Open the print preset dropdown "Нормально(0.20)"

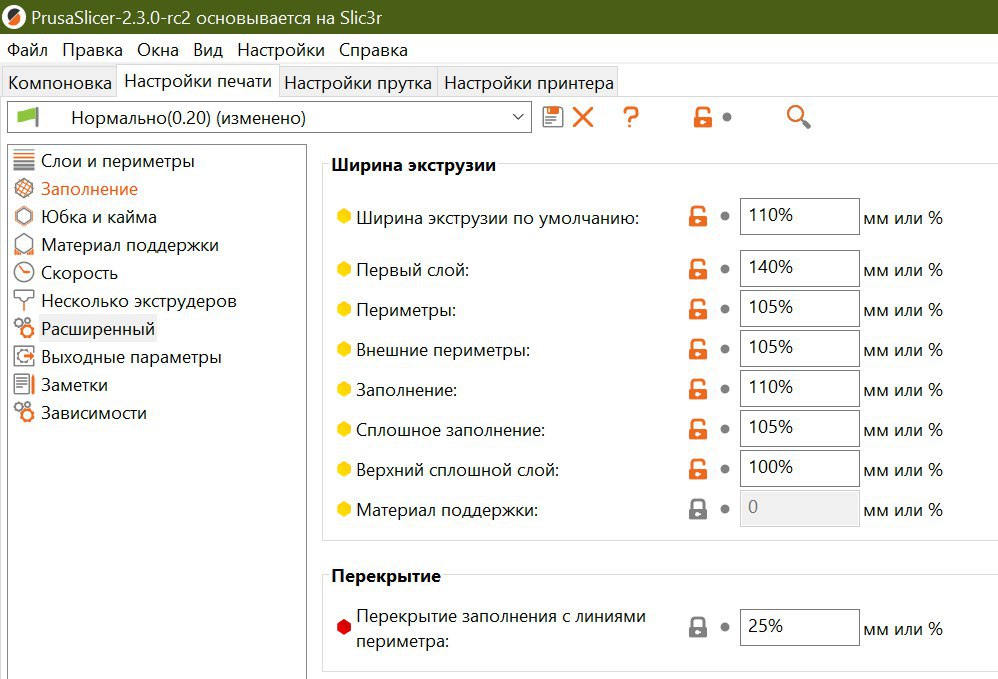(269, 117)
